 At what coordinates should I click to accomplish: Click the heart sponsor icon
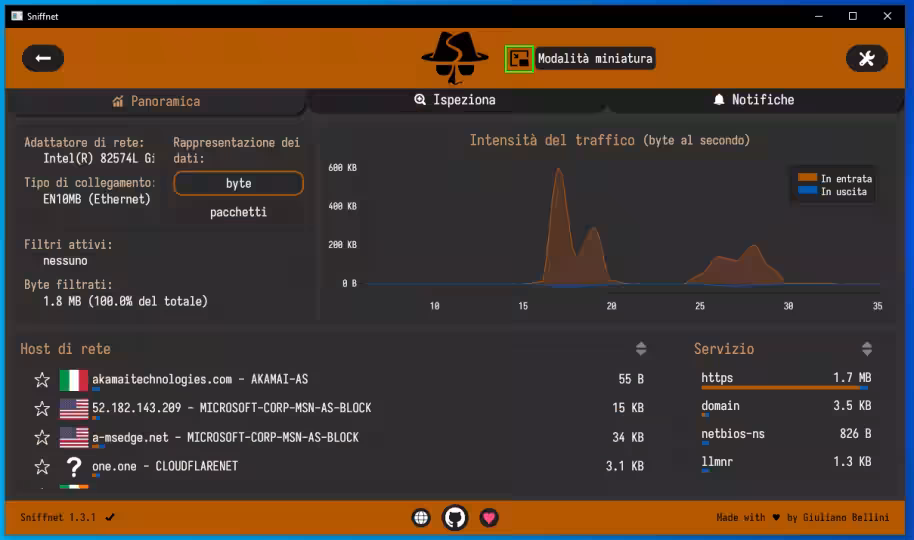[x=489, y=517]
